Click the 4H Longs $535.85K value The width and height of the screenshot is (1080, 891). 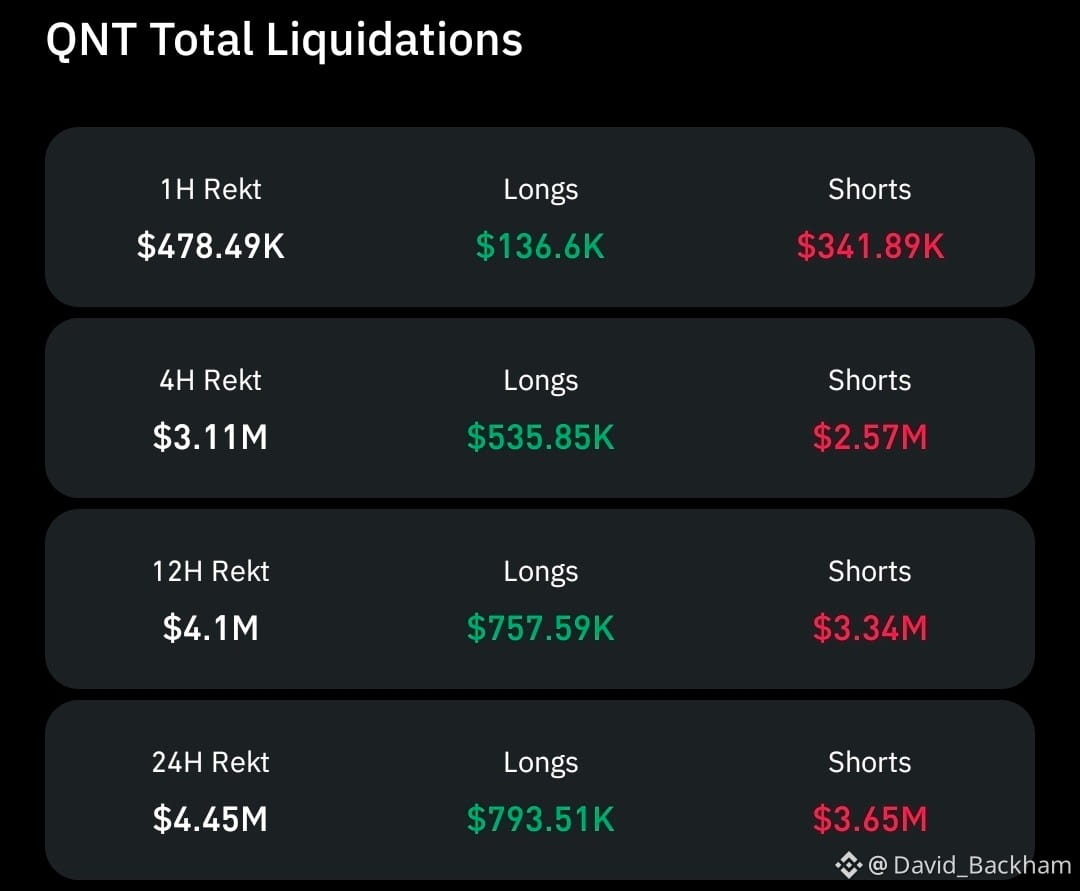[x=541, y=437]
